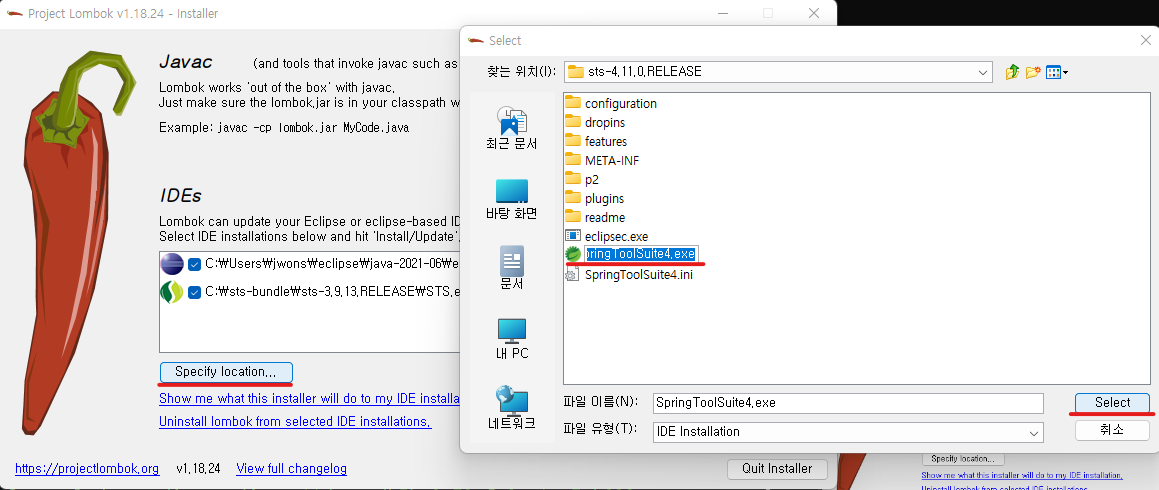Click the readme folder icon
Image resolution: width=1159 pixels, height=490 pixels.
(x=573, y=217)
